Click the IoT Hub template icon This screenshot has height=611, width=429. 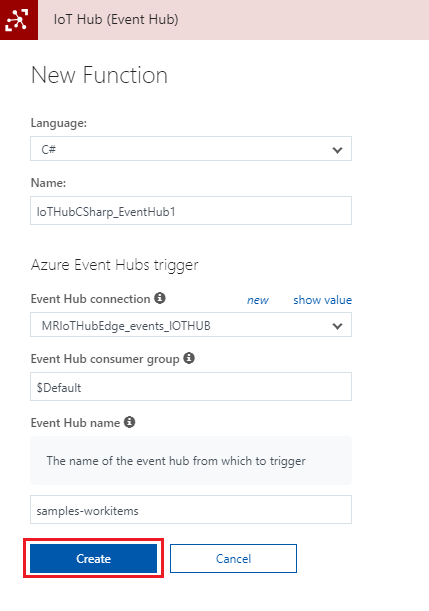(19, 19)
